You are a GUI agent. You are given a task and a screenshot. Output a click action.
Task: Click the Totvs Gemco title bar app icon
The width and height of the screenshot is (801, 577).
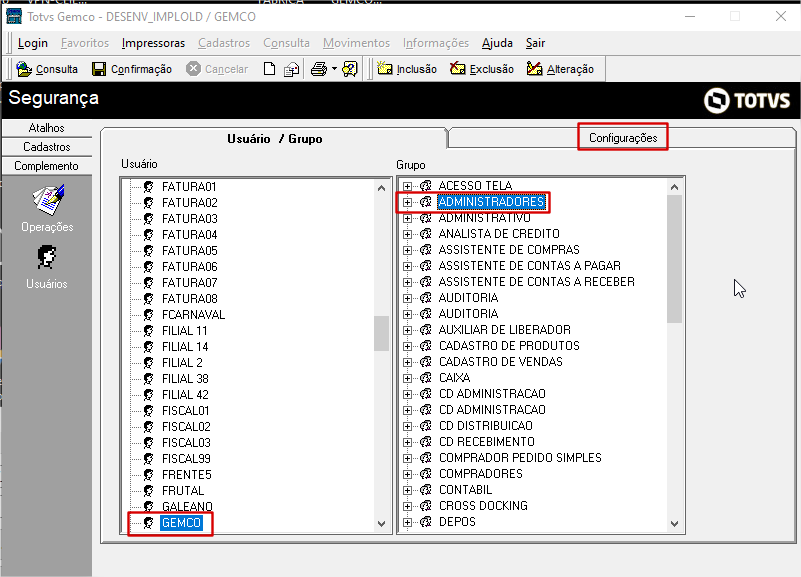14,16
